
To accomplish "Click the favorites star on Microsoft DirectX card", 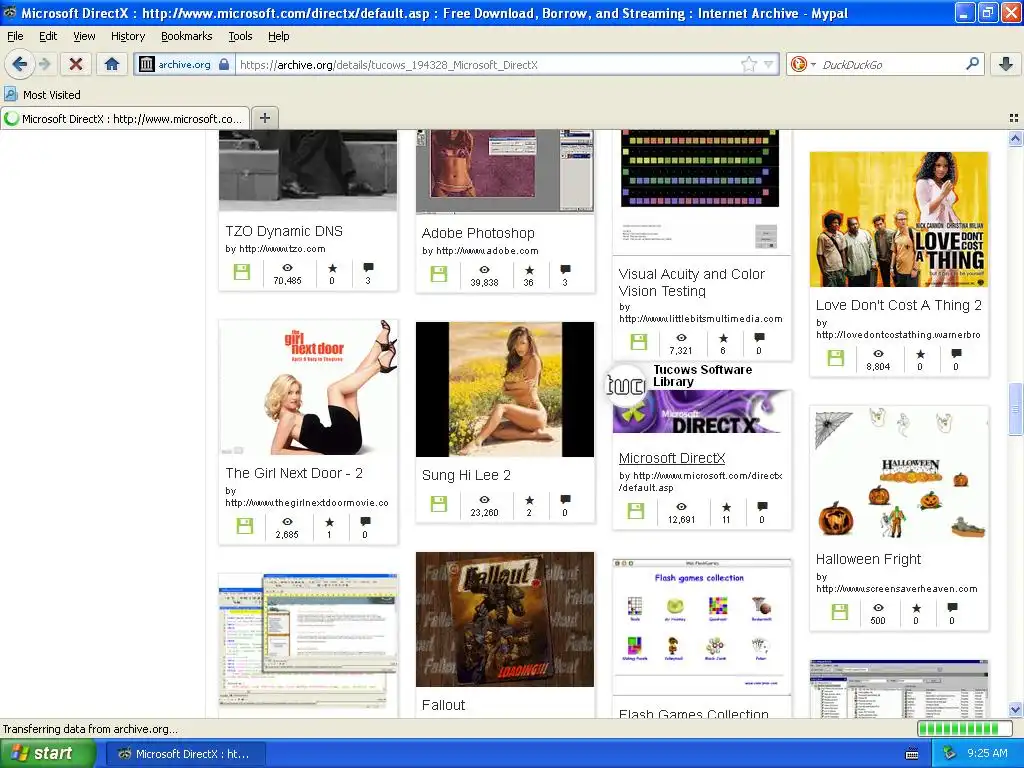I will [x=726, y=507].
